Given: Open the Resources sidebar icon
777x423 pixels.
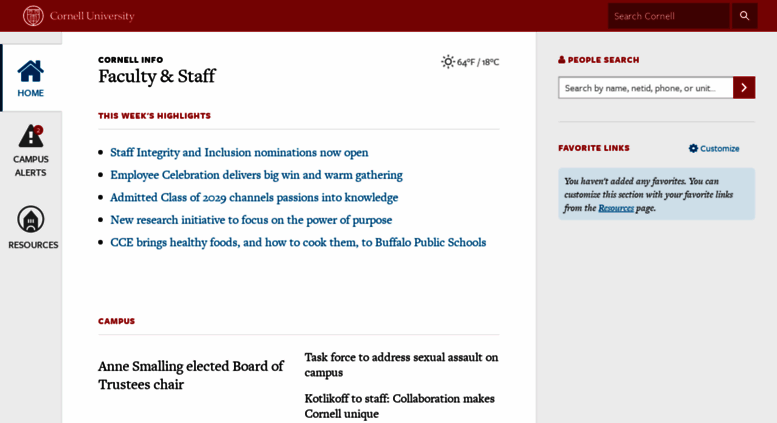Looking at the screenshot, I should (31, 219).
